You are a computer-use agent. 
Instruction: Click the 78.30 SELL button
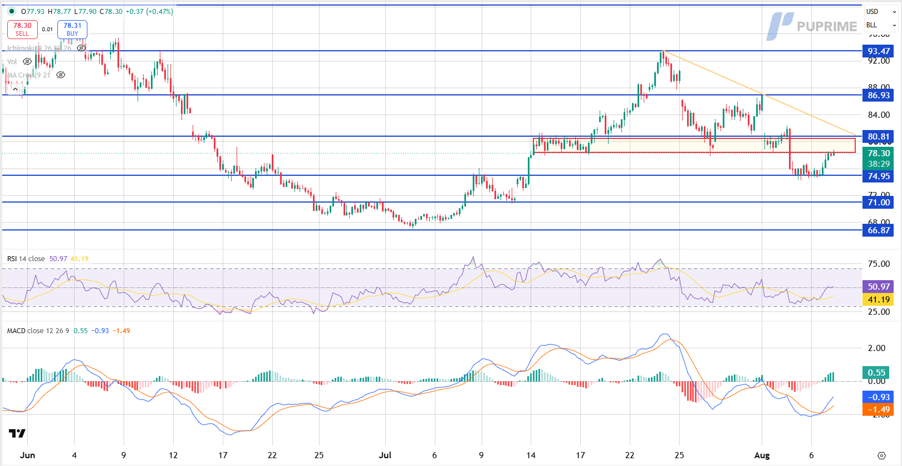[22, 30]
